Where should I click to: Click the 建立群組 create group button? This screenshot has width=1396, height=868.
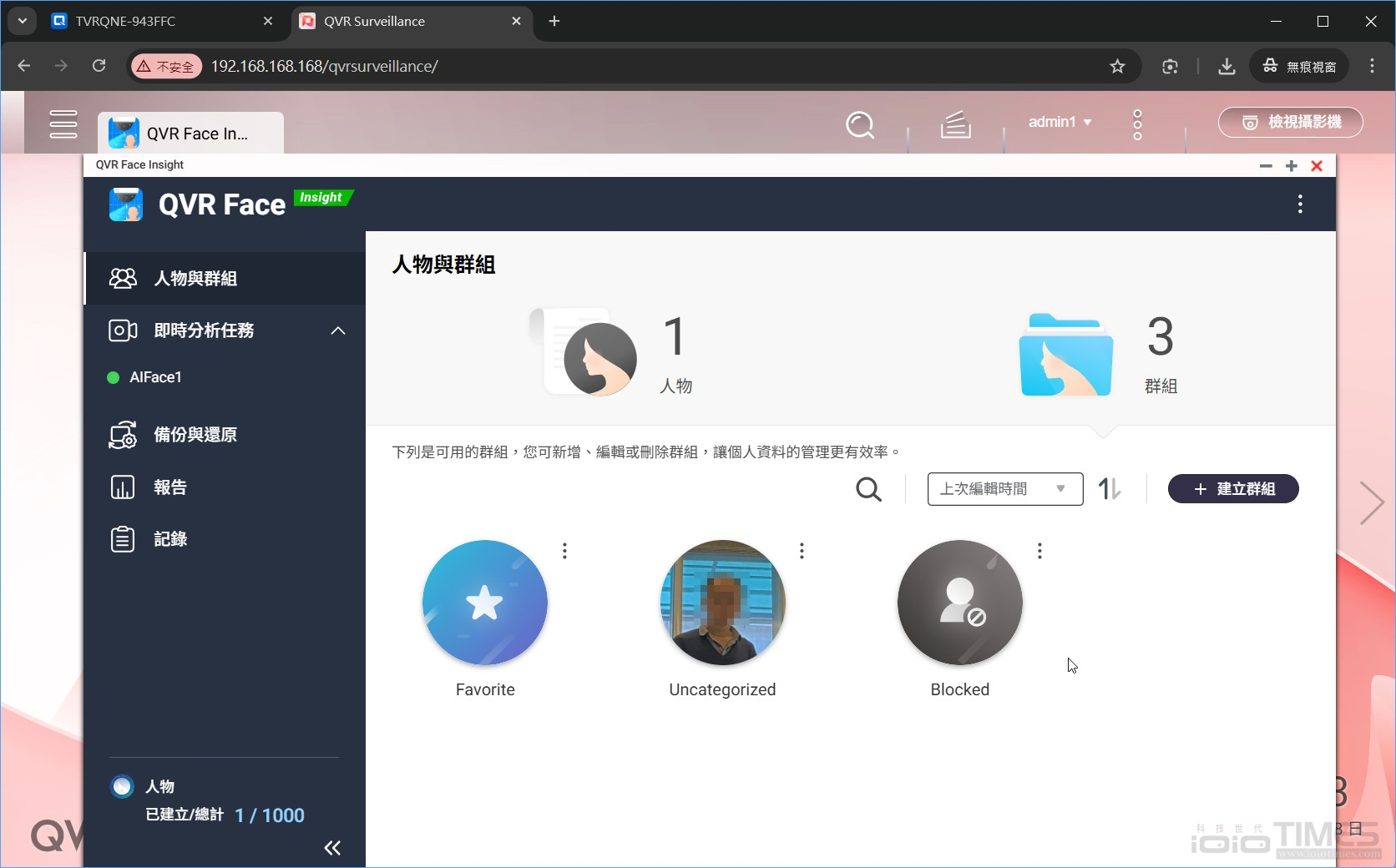click(1233, 489)
